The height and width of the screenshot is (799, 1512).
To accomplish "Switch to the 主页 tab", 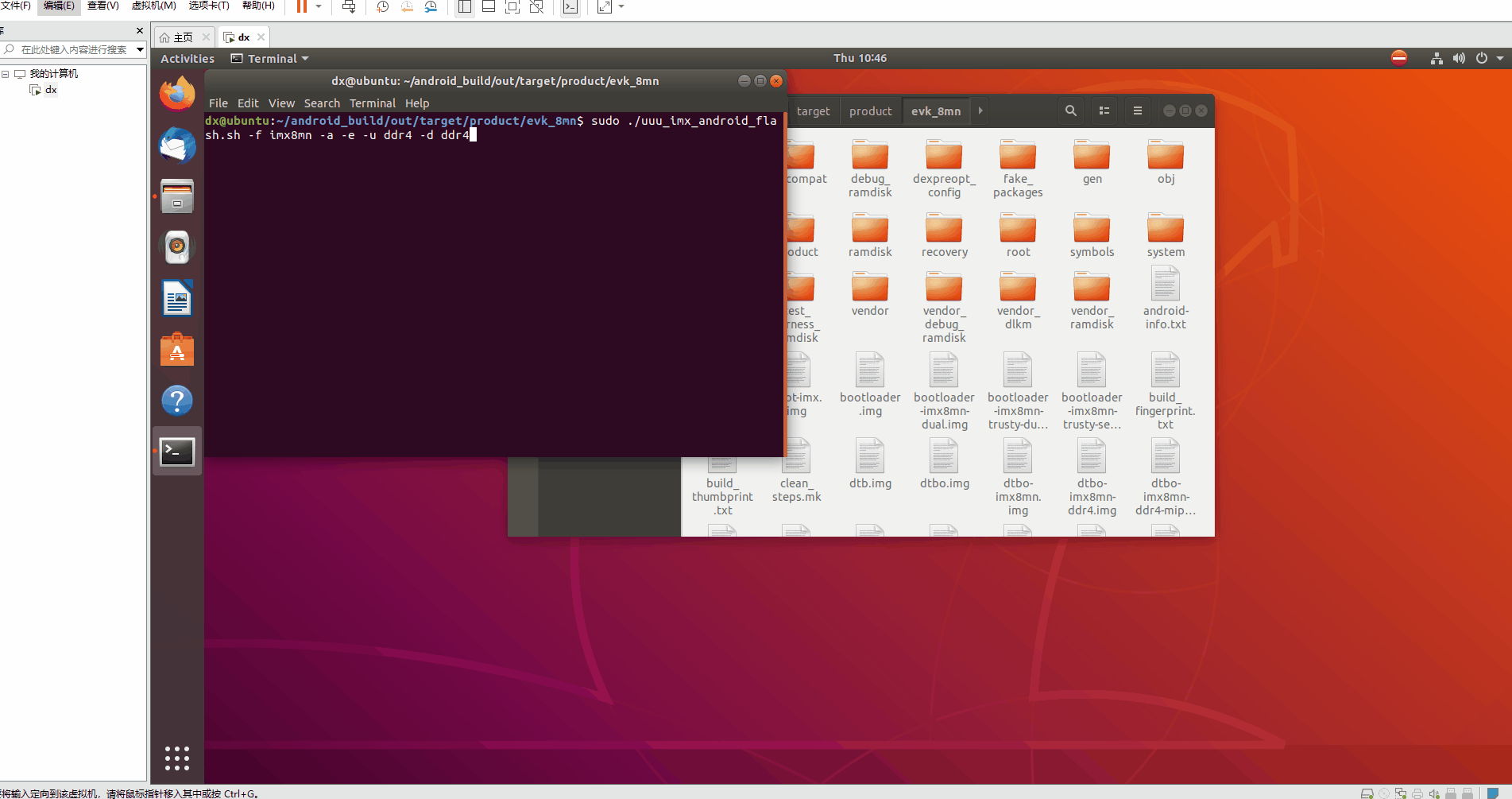I will [181, 37].
